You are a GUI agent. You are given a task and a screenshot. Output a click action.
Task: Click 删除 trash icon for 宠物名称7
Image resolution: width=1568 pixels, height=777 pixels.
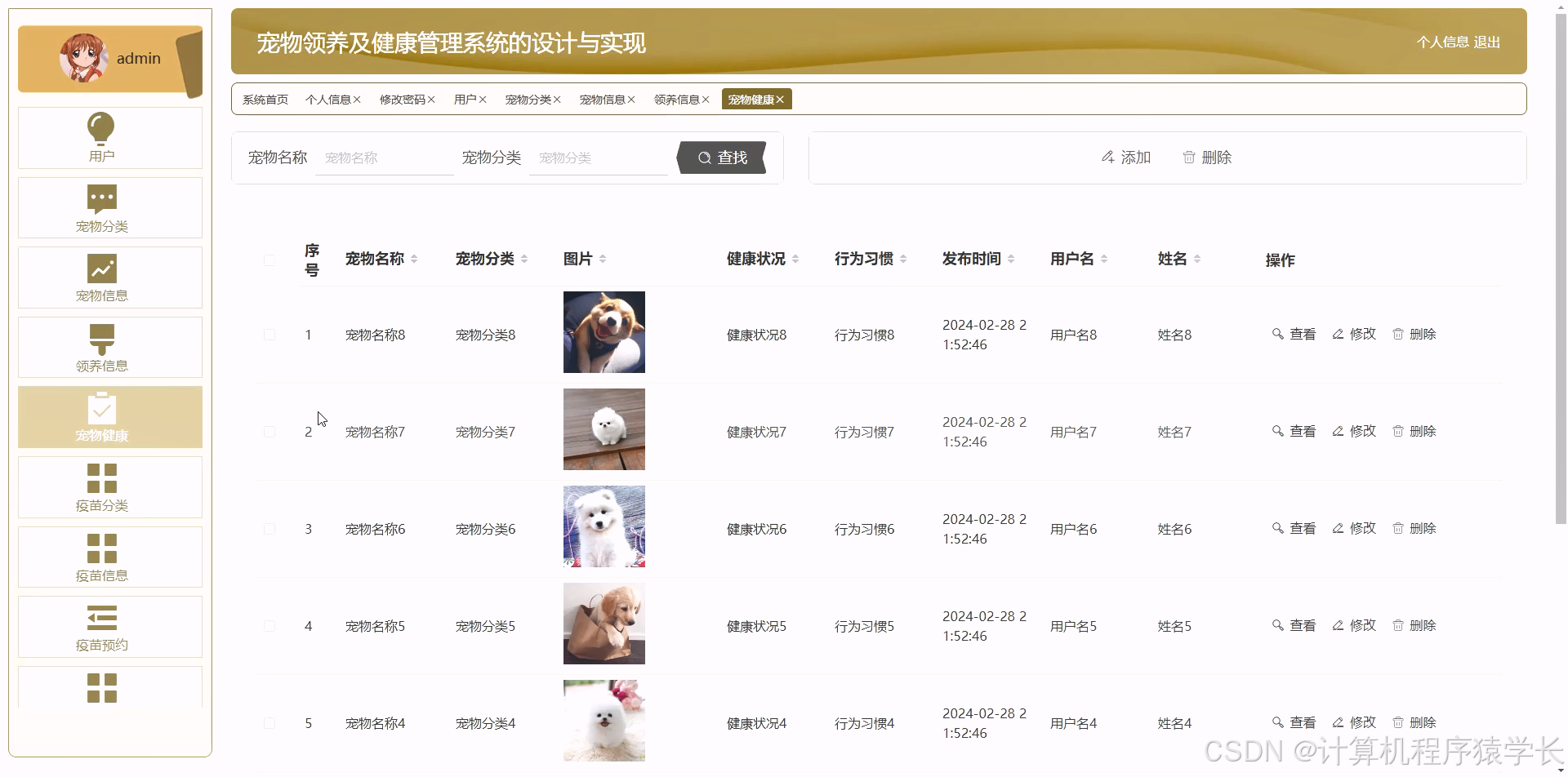click(x=1398, y=431)
